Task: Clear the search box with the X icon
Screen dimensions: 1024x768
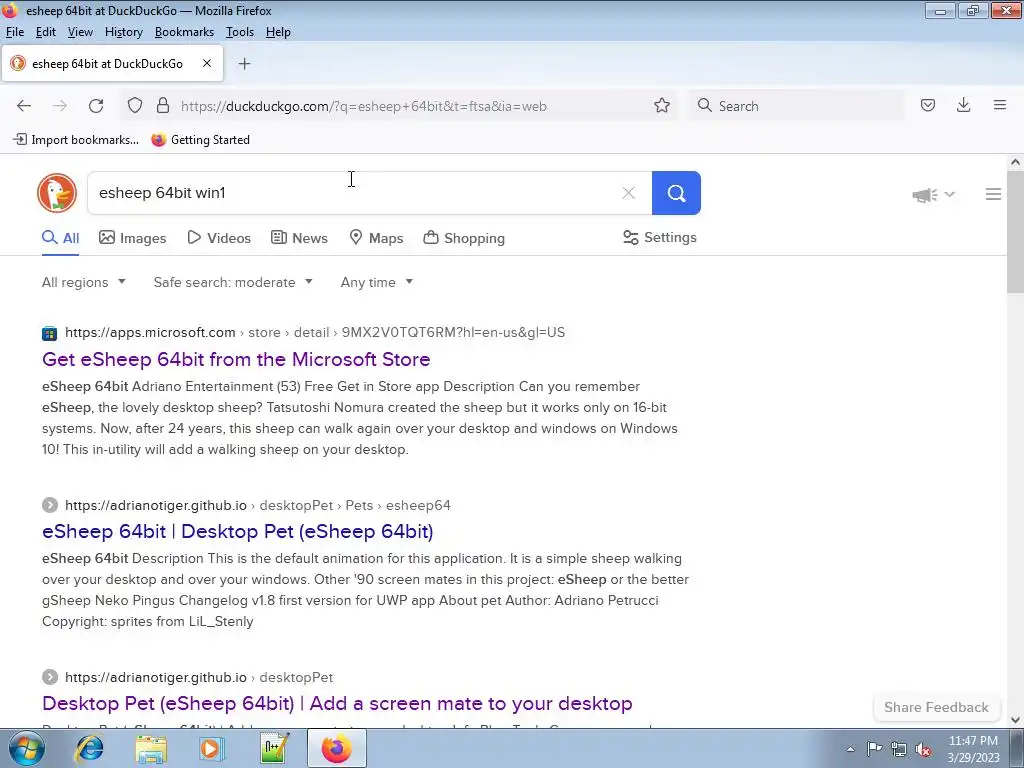Action: [x=628, y=193]
